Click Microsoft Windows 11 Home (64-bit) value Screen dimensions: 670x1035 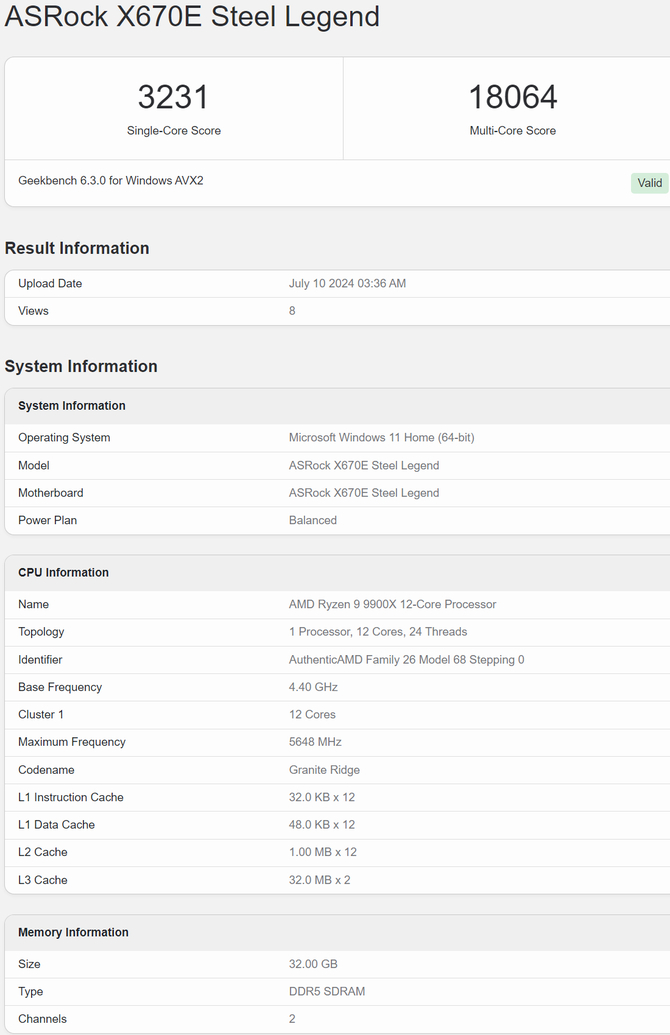pyautogui.click(x=382, y=438)
